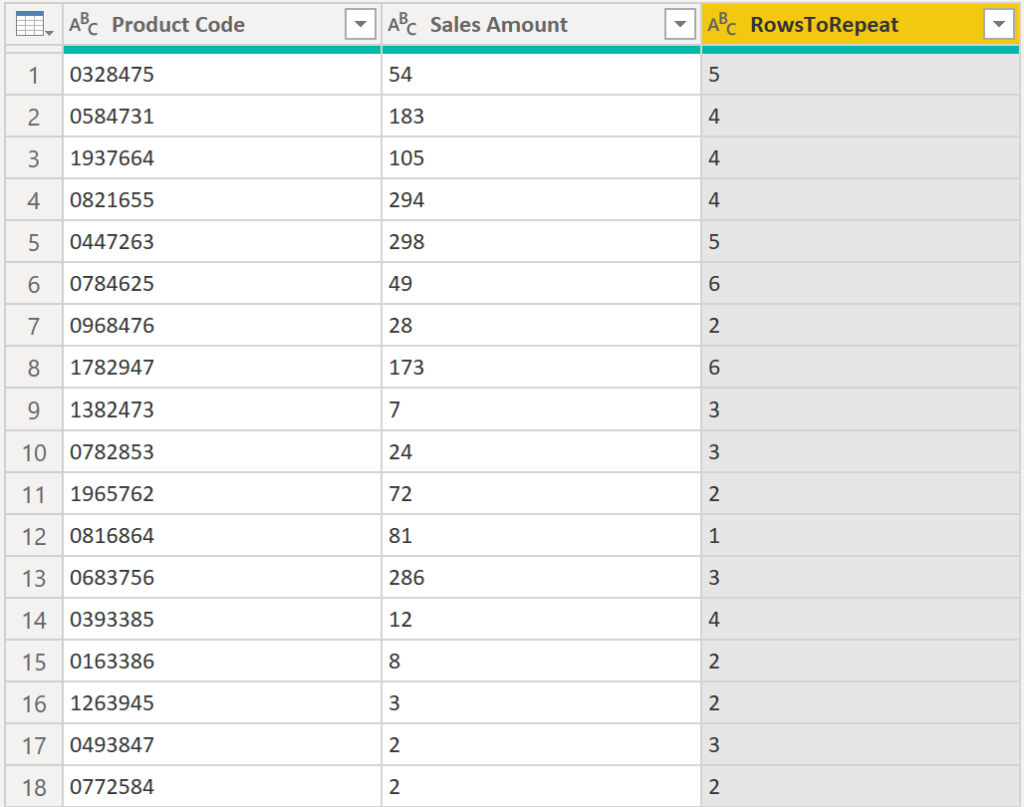Viewport: 1024px width, 807px height.
Task: Click sales amount 49
Action: tap(400, 283)
